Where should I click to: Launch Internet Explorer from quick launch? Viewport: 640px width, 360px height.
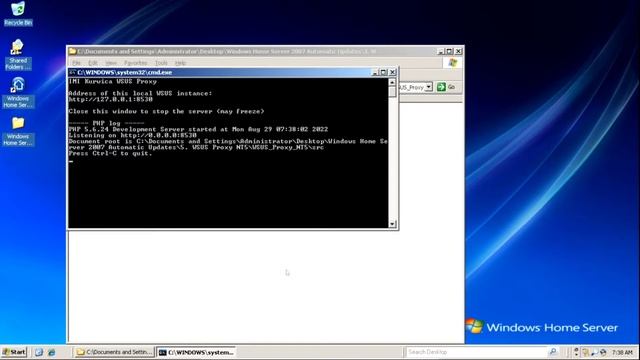pos(52,352)
